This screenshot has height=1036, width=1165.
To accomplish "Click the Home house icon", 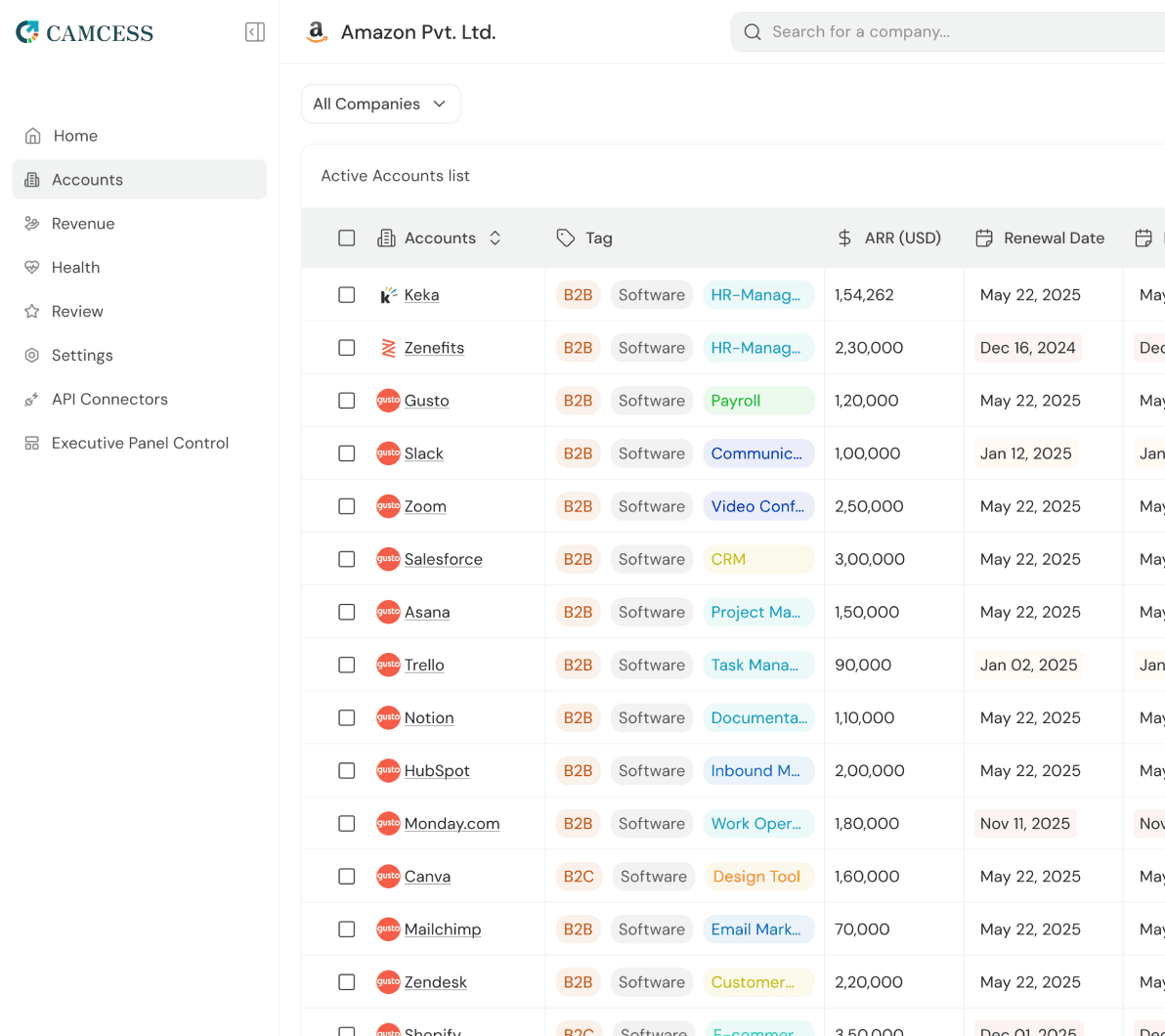I will pyautogui.click(x=32, y=136).
